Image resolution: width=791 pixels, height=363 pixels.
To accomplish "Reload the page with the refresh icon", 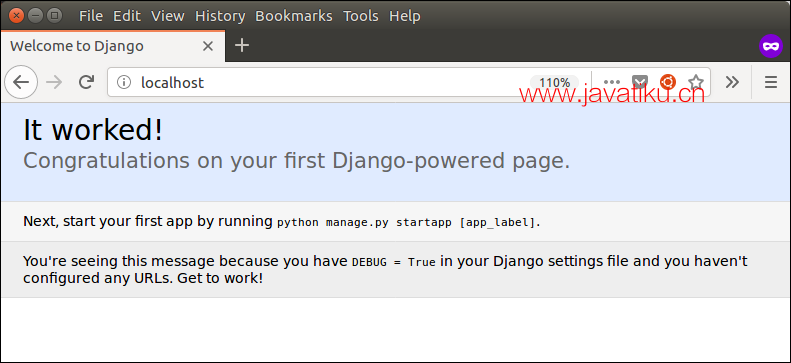I will tap(87, 82).
